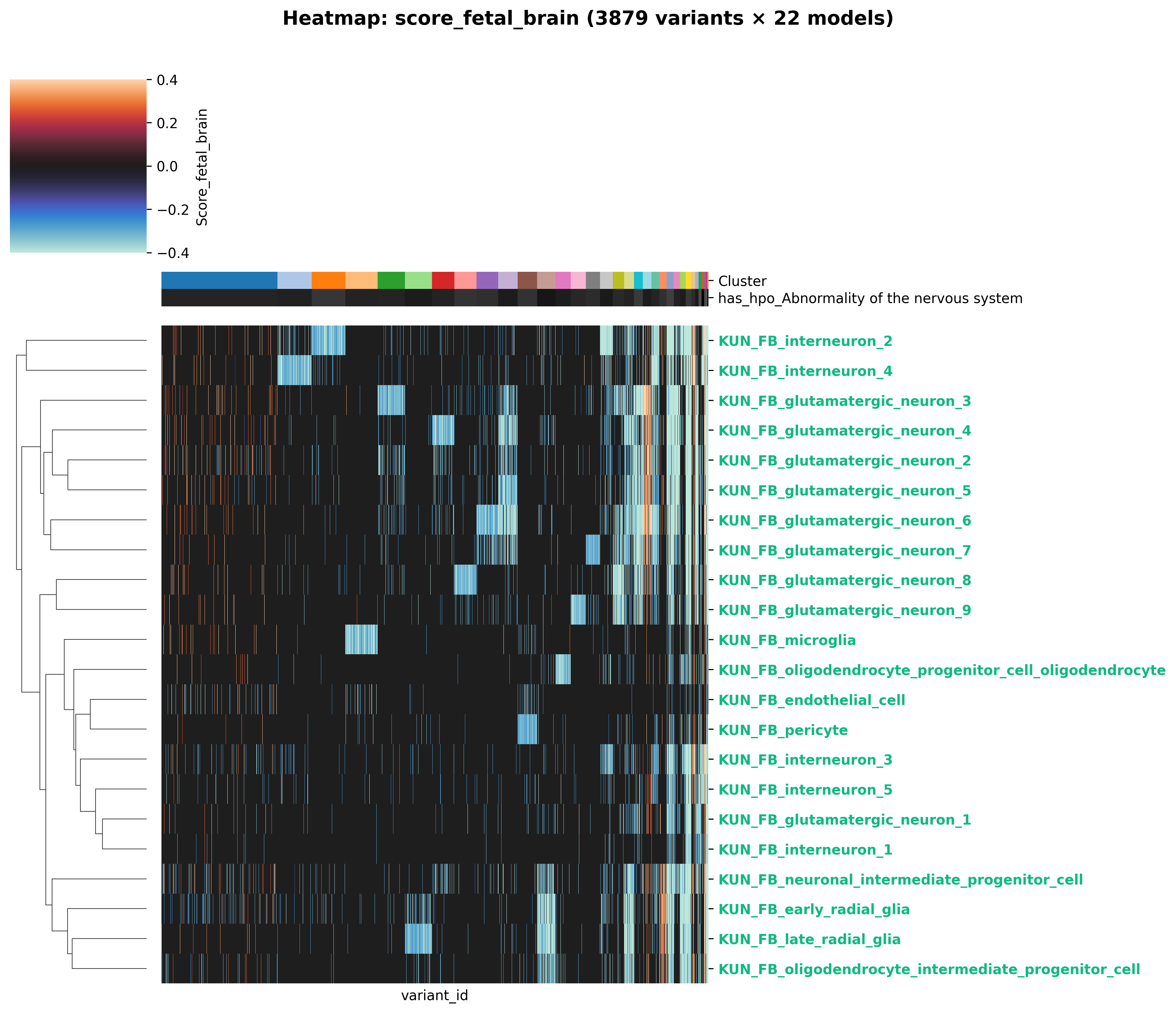The width and height of the screenshot is (1176, 1013).
Task: Click the KUN_FB_endothelial_cell label
Action: point(811,700)
